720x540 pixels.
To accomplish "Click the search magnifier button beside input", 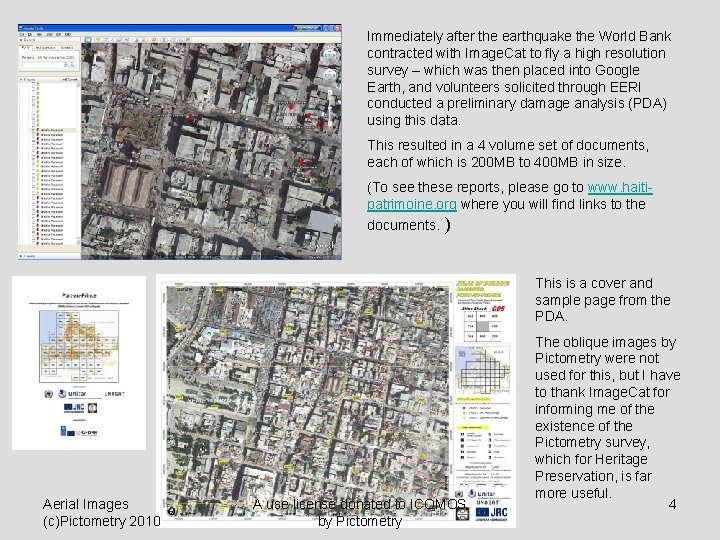I will tap(72, 65).
